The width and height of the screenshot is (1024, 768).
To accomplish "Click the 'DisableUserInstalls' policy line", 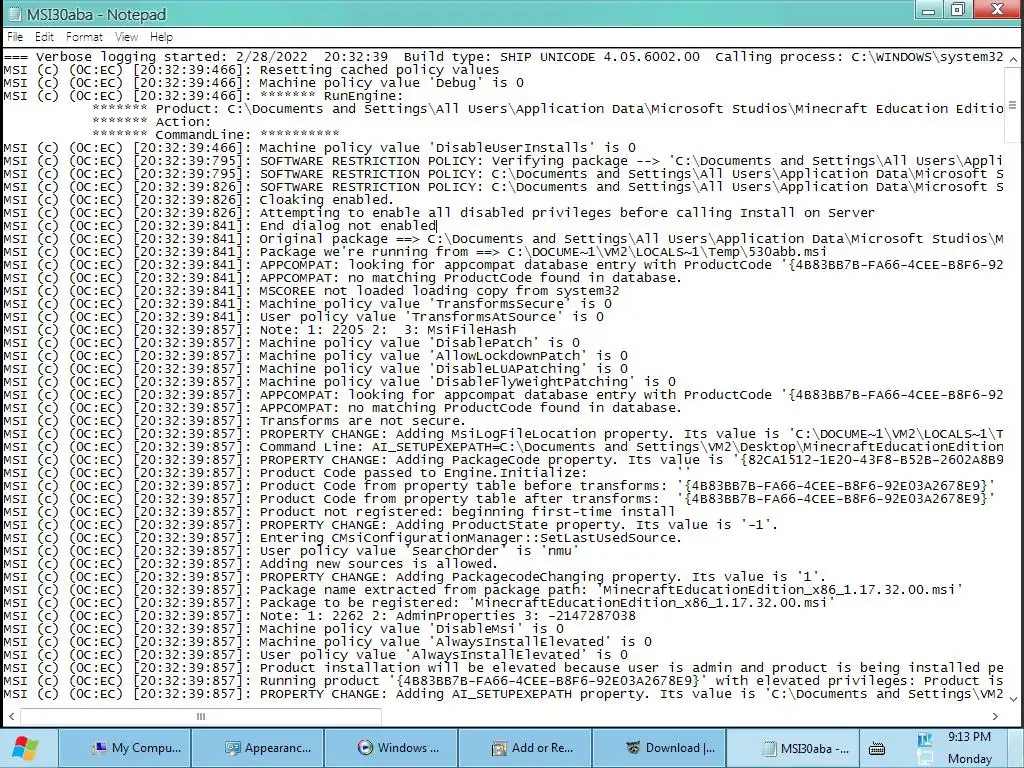I will 319,148.
